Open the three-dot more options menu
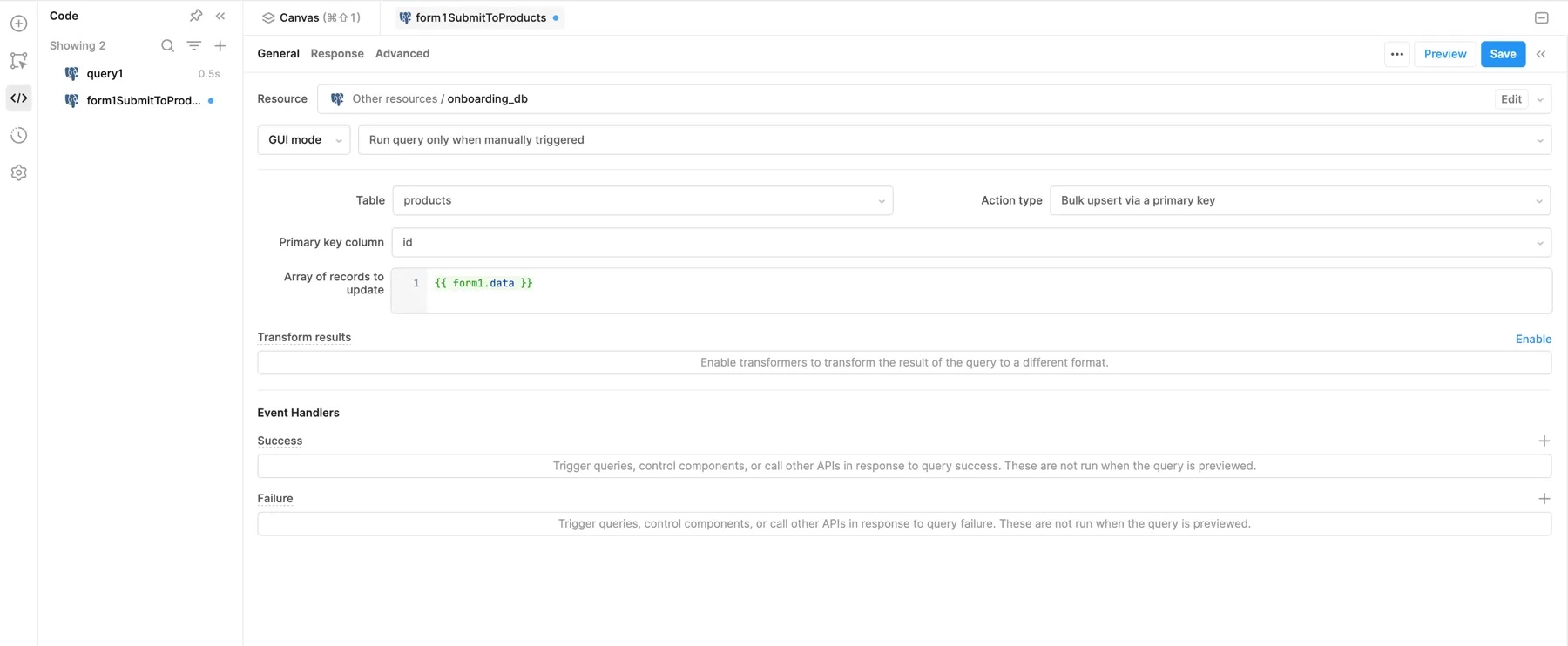The image size is (1568, 646). click(1396, 54)
